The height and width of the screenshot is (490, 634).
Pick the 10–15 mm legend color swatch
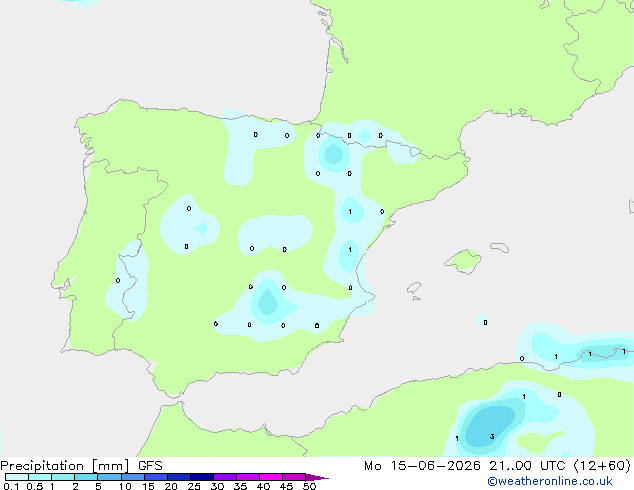pyautogui.click(x=133, y=477)
